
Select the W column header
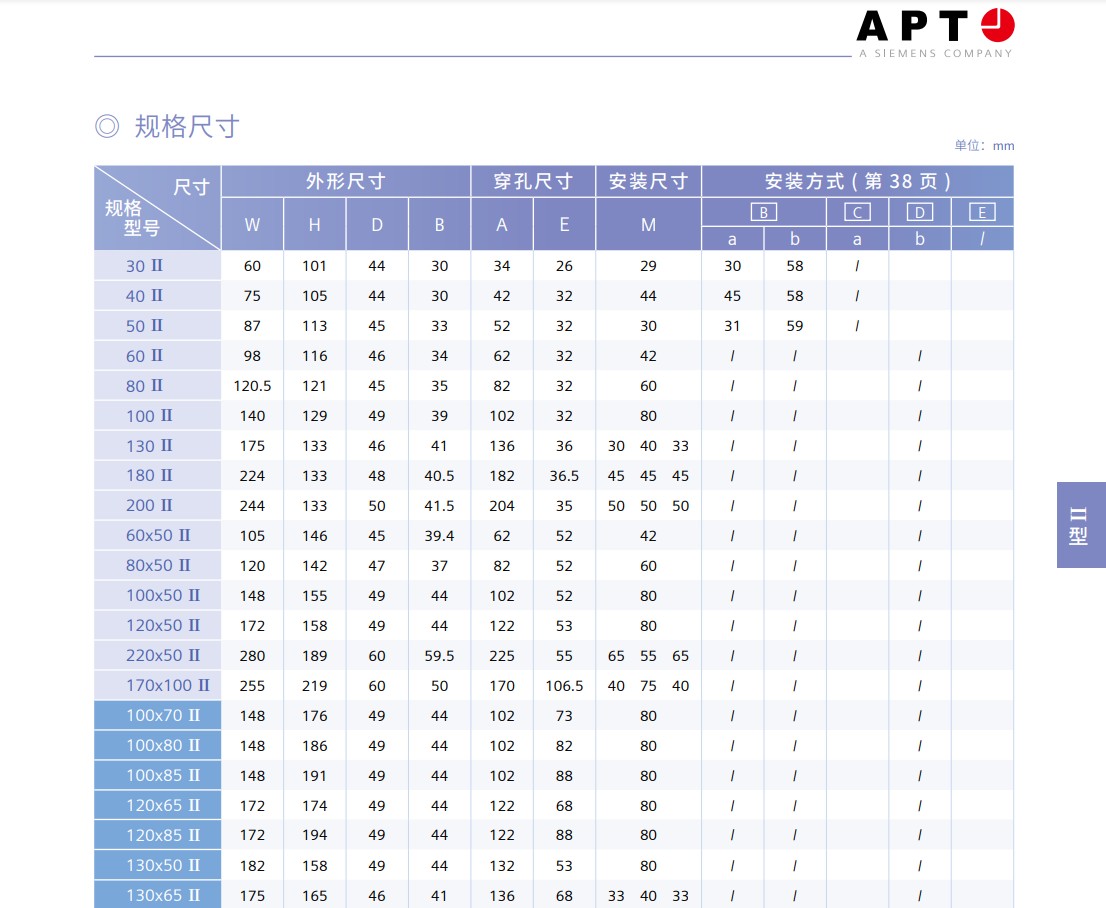click(x=252, y=225)
